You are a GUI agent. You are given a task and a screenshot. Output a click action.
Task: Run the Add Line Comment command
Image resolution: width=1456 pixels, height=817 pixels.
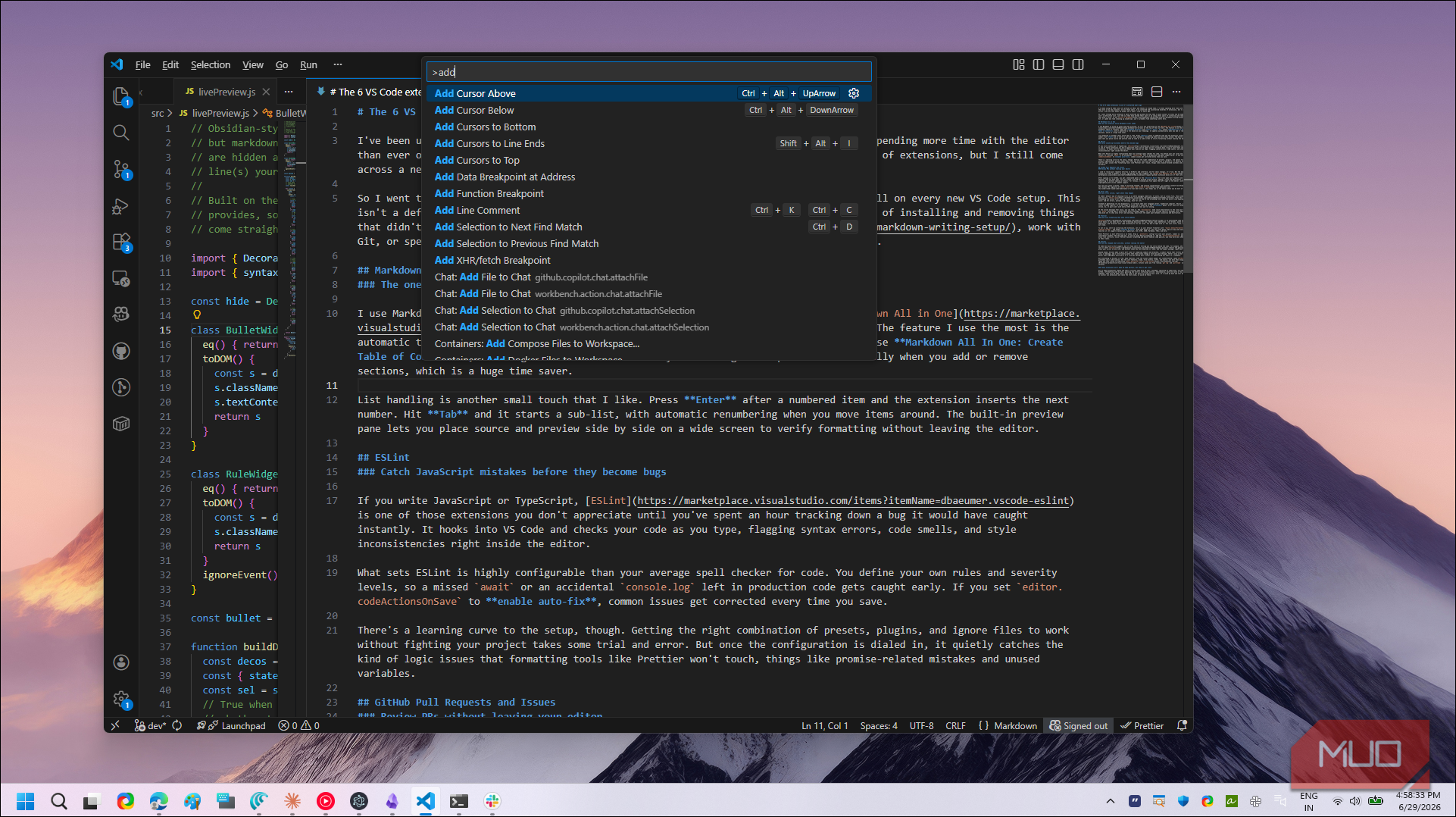point(649,210)
